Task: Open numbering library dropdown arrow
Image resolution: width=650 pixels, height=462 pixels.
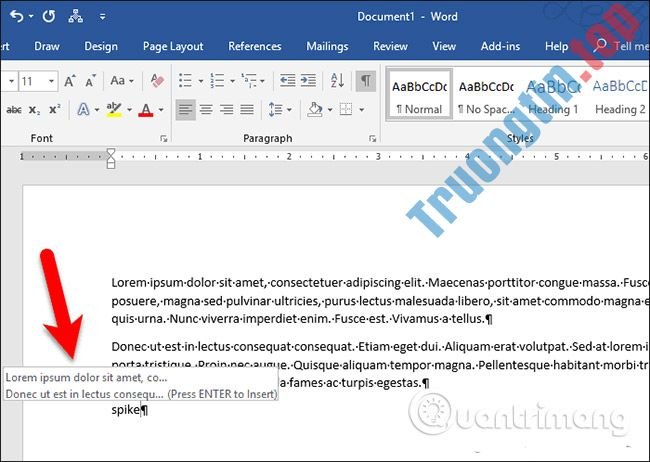Action: [x=233, y=81]
